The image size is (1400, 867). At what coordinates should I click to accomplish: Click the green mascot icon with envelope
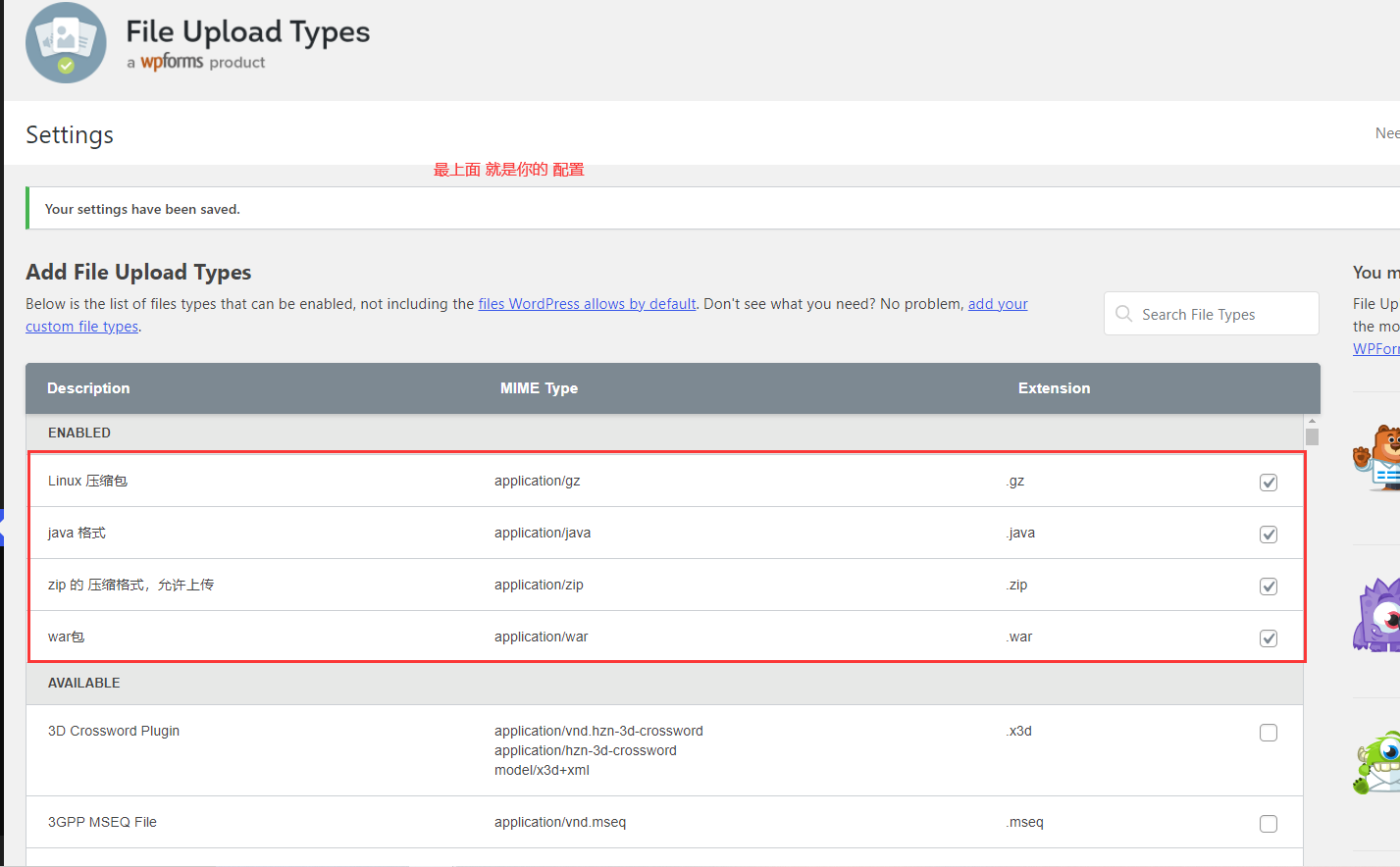click(x=1380, y=764)
